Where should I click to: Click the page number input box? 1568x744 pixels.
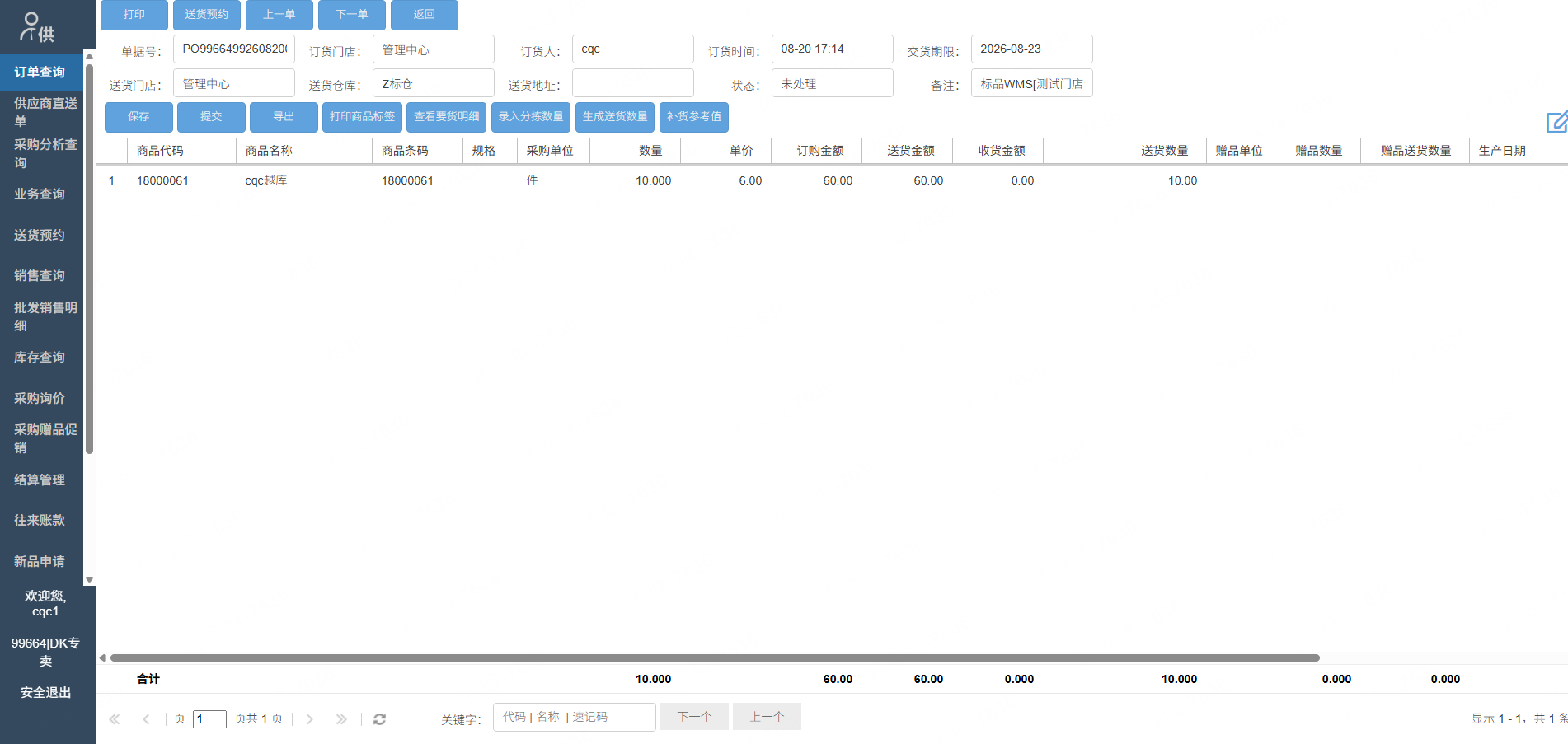click(209, 719)
